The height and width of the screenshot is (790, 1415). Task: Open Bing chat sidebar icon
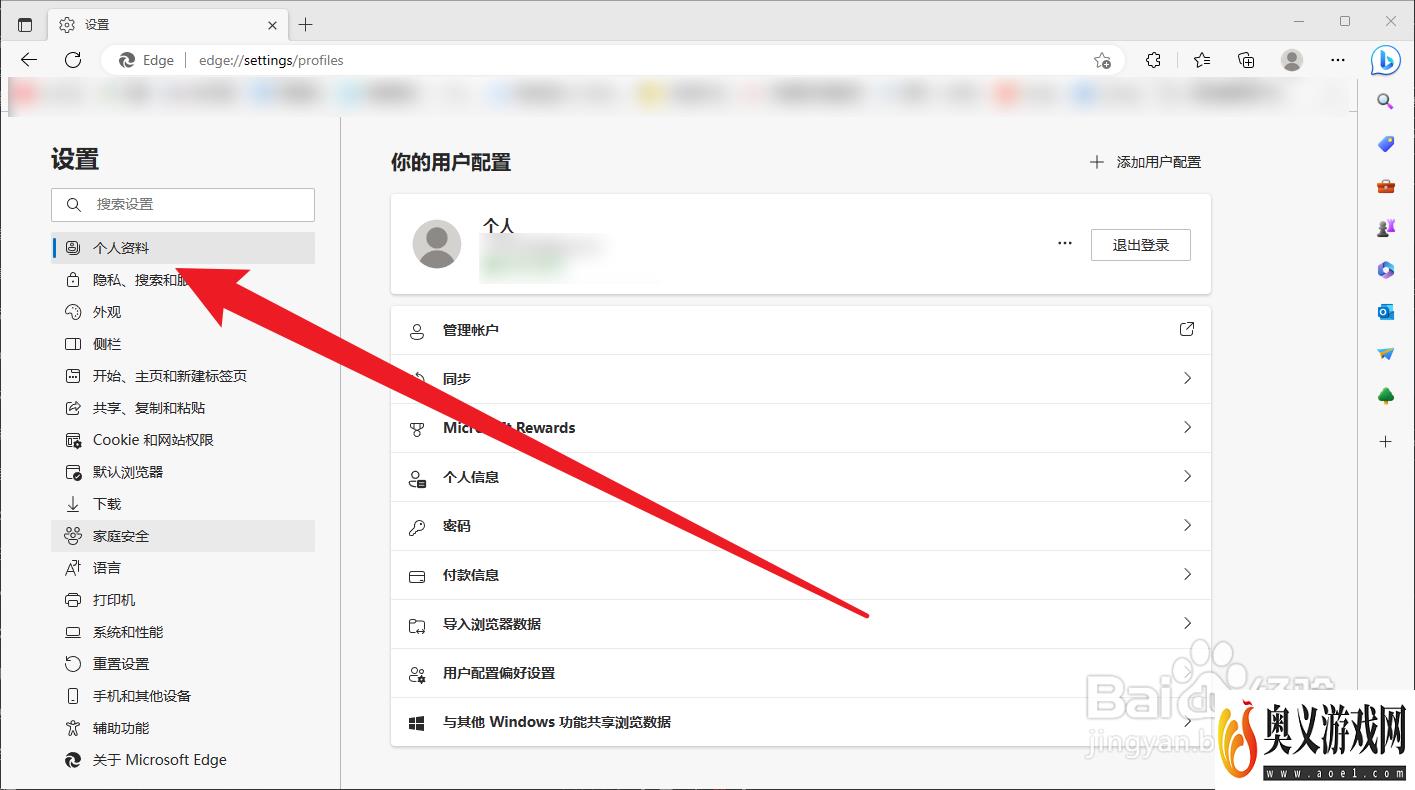(1385, 61)
